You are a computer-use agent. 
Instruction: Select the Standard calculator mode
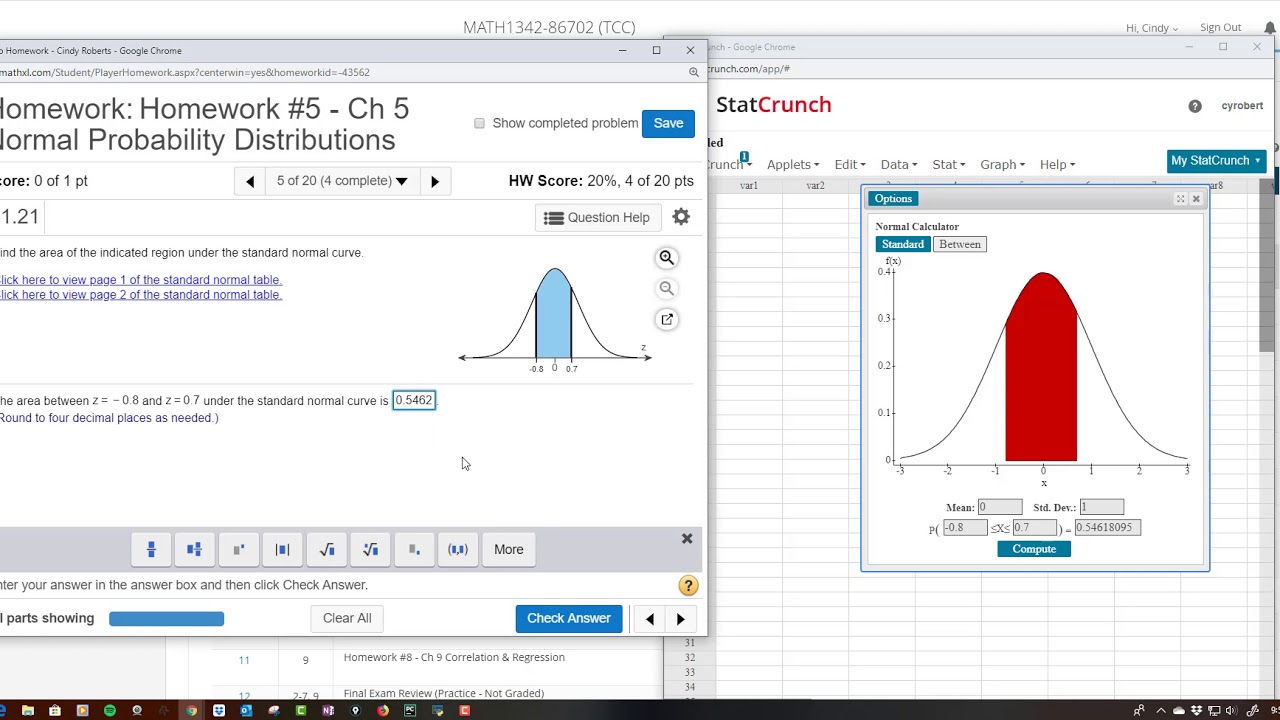(903, 244)
